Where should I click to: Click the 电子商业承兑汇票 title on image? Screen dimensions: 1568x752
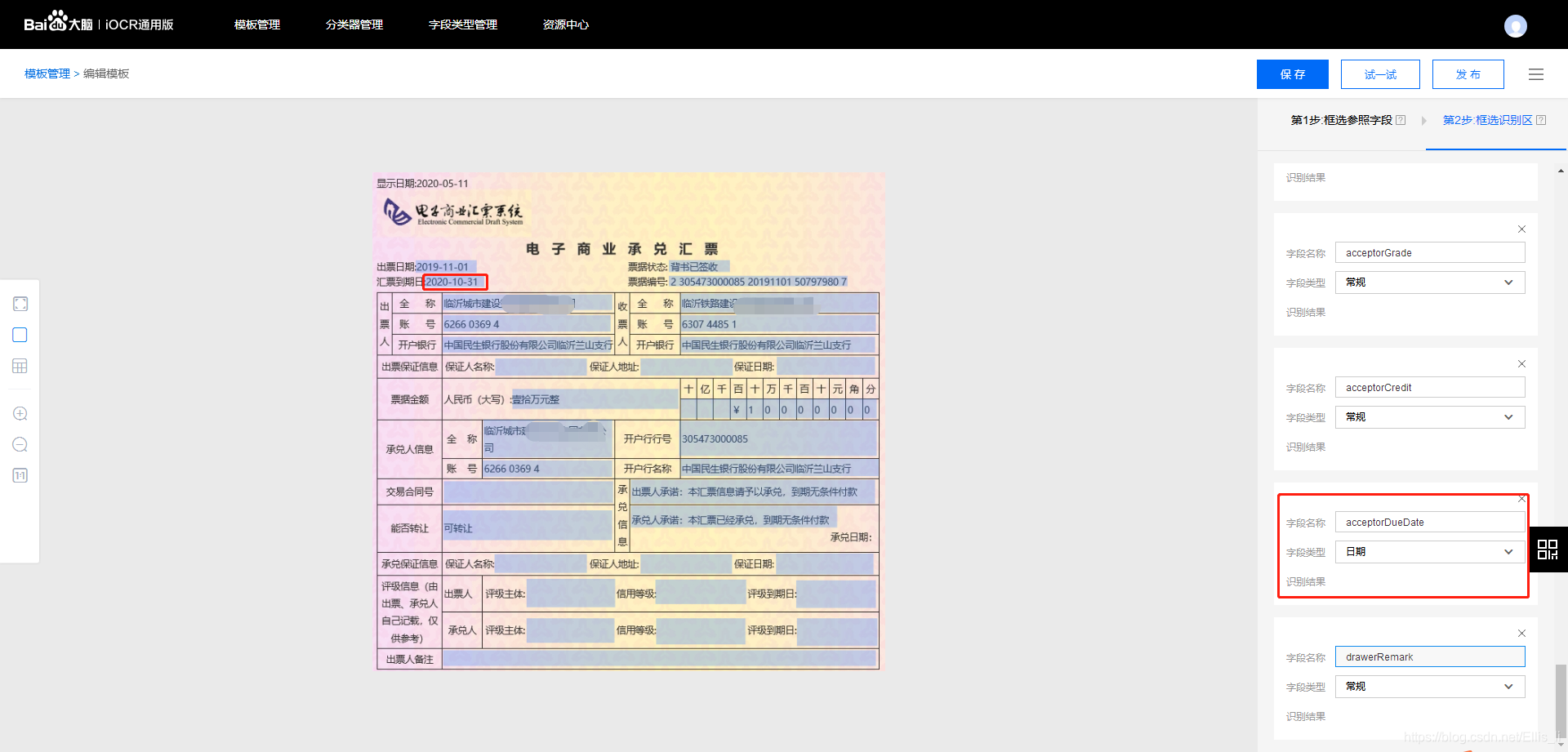coord(622,249)
